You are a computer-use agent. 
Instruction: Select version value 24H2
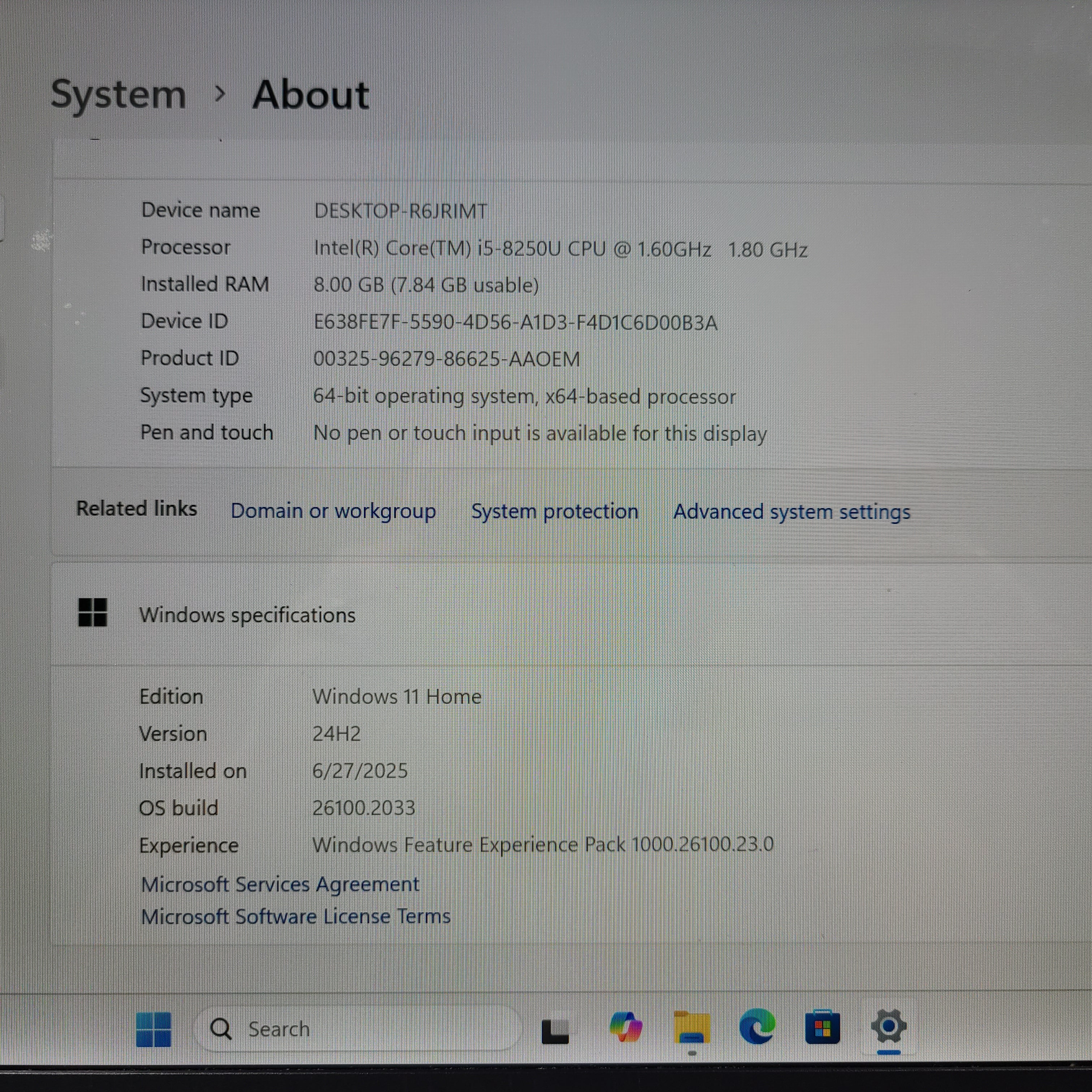(337, 734)
